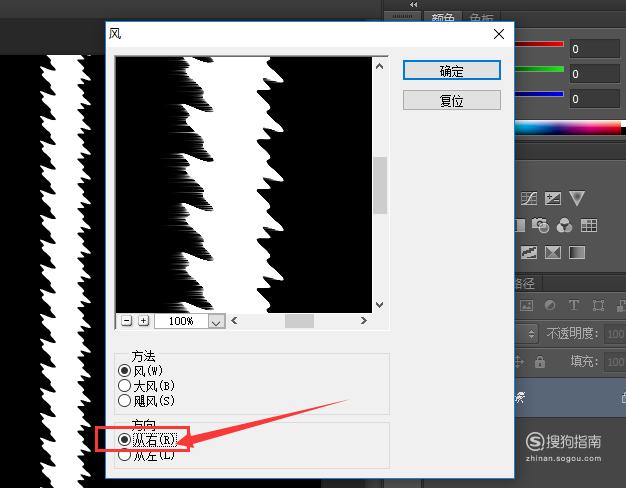The height and width of the screenshot is (488, 626).
Task: Choose direction 从左(L)
Action: pyautogui.click(x=147, y=455)
